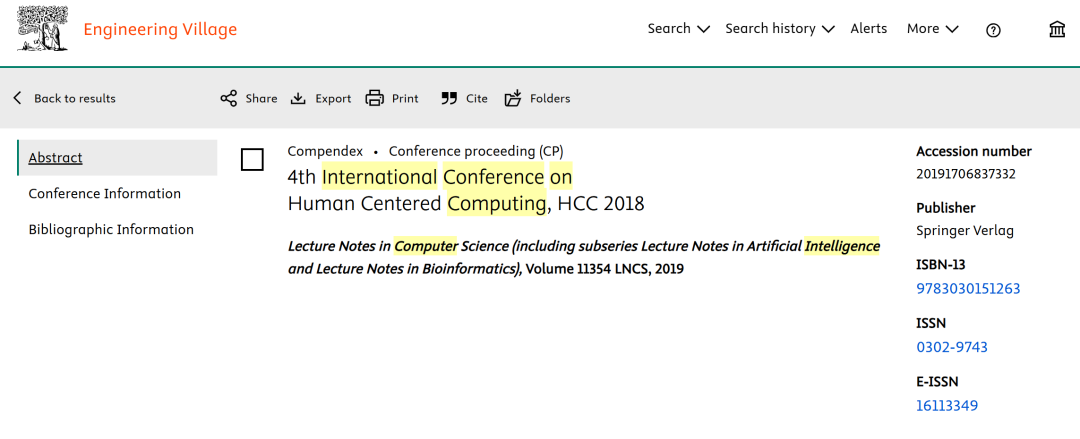Click the Cite quotation icon
The image size is (1080, 439).
[449, 99]
